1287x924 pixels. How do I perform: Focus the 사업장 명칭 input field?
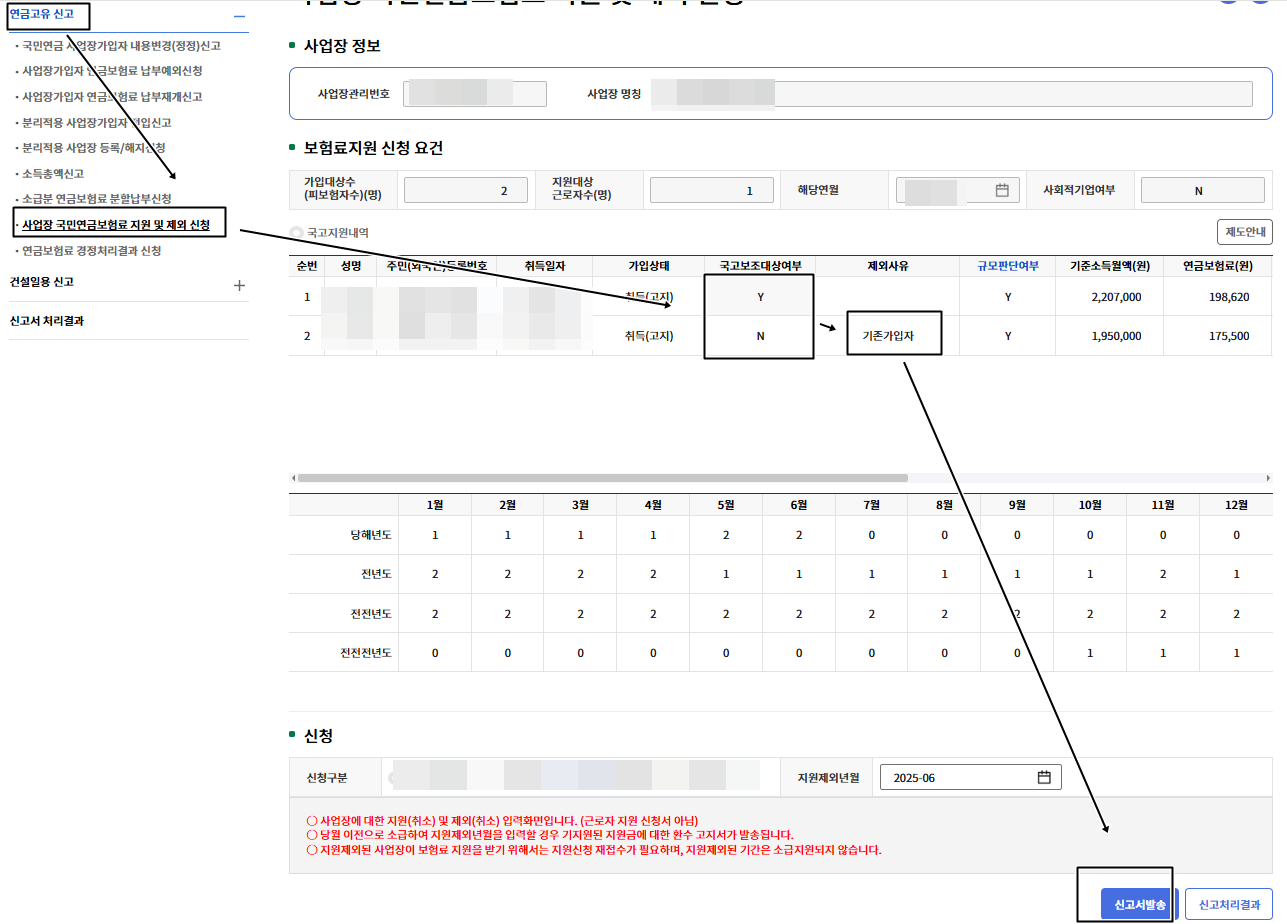(x=951, y=94)
